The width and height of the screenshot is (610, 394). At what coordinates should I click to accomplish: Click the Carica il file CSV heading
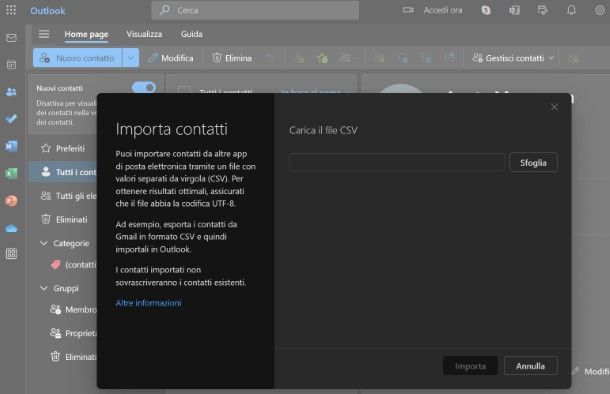[x=323, y=130]
